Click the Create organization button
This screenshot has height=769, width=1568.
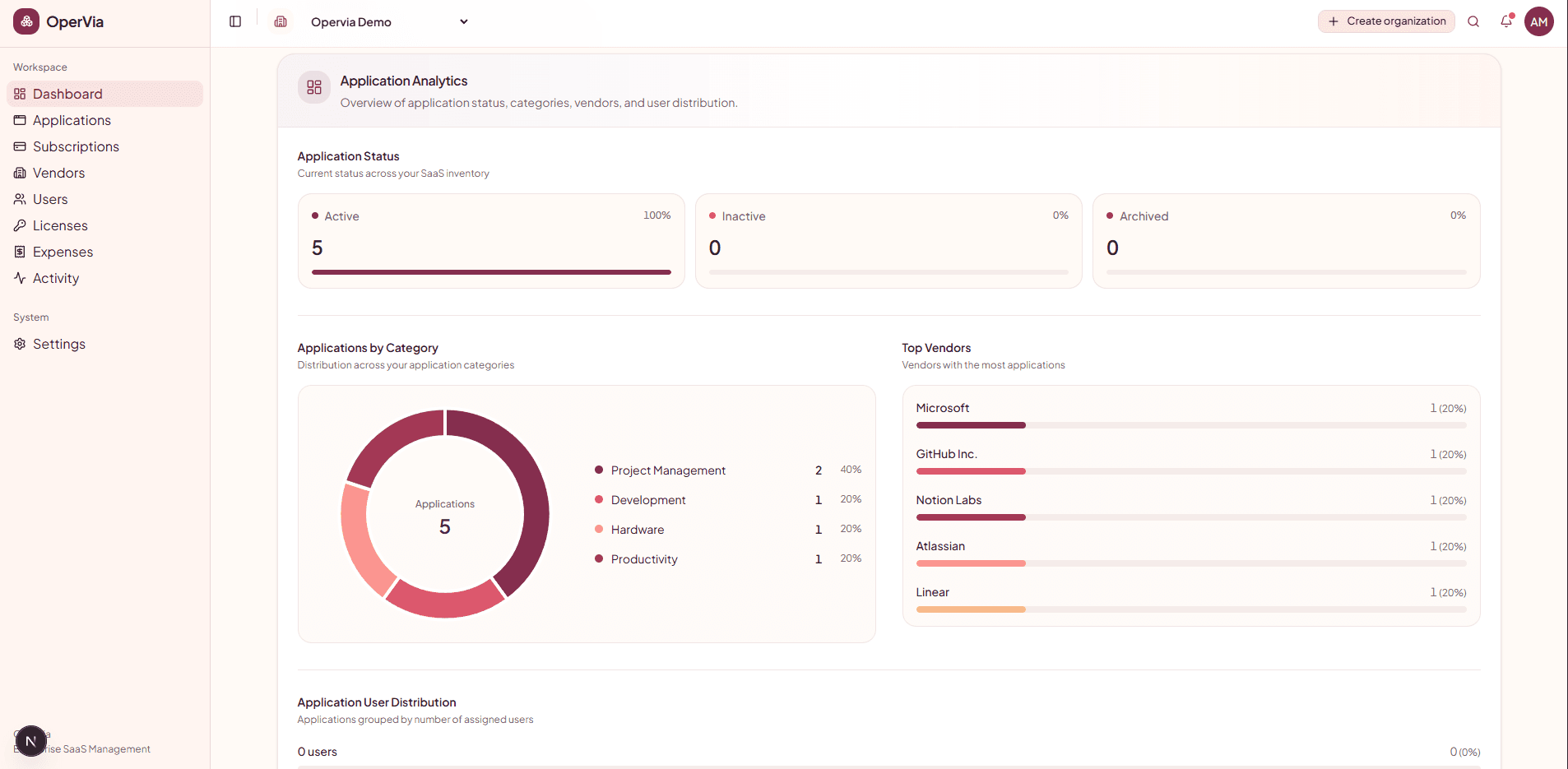(x=1386, y=21)
